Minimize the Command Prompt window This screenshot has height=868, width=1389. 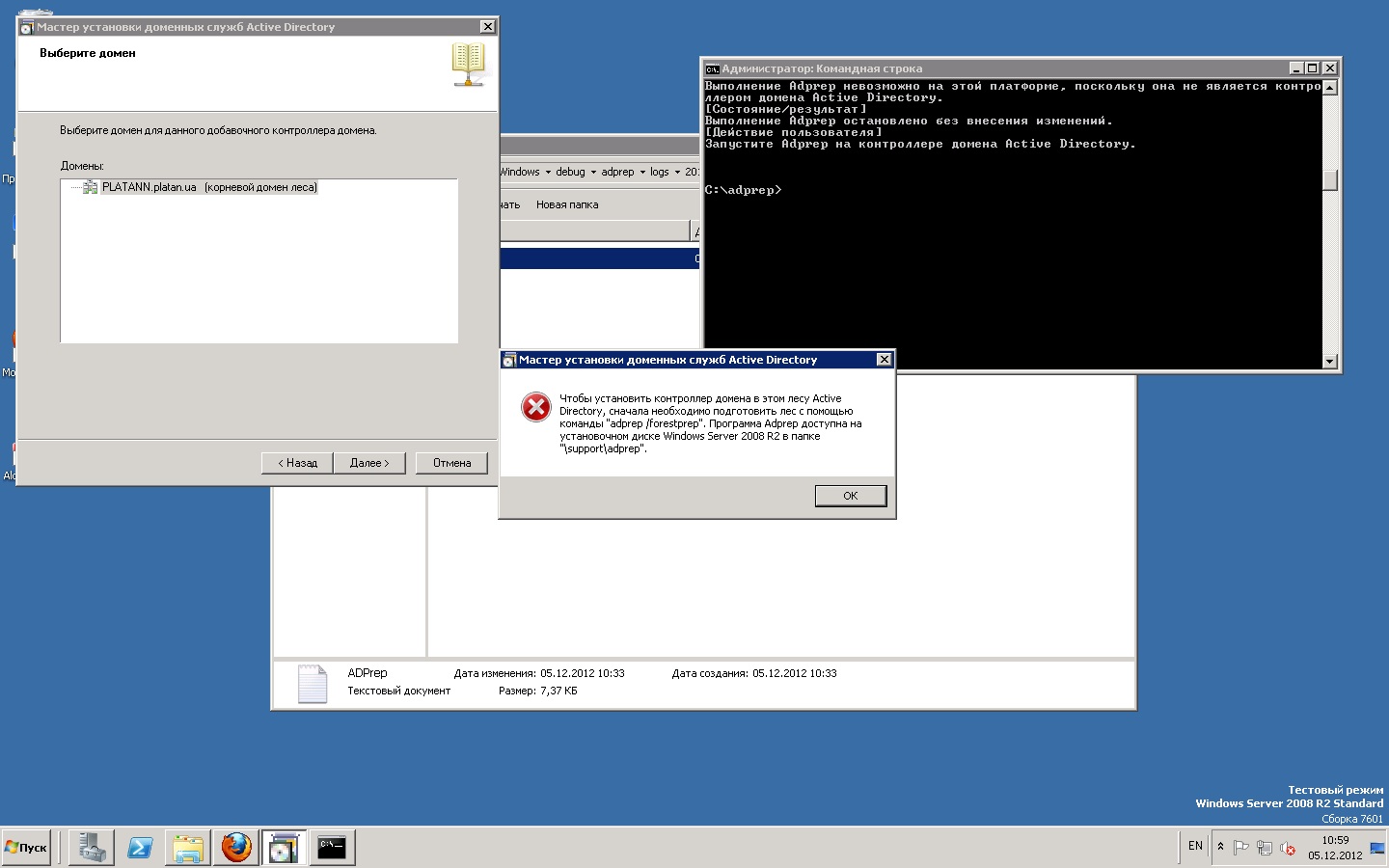(x=1296, y=68)
